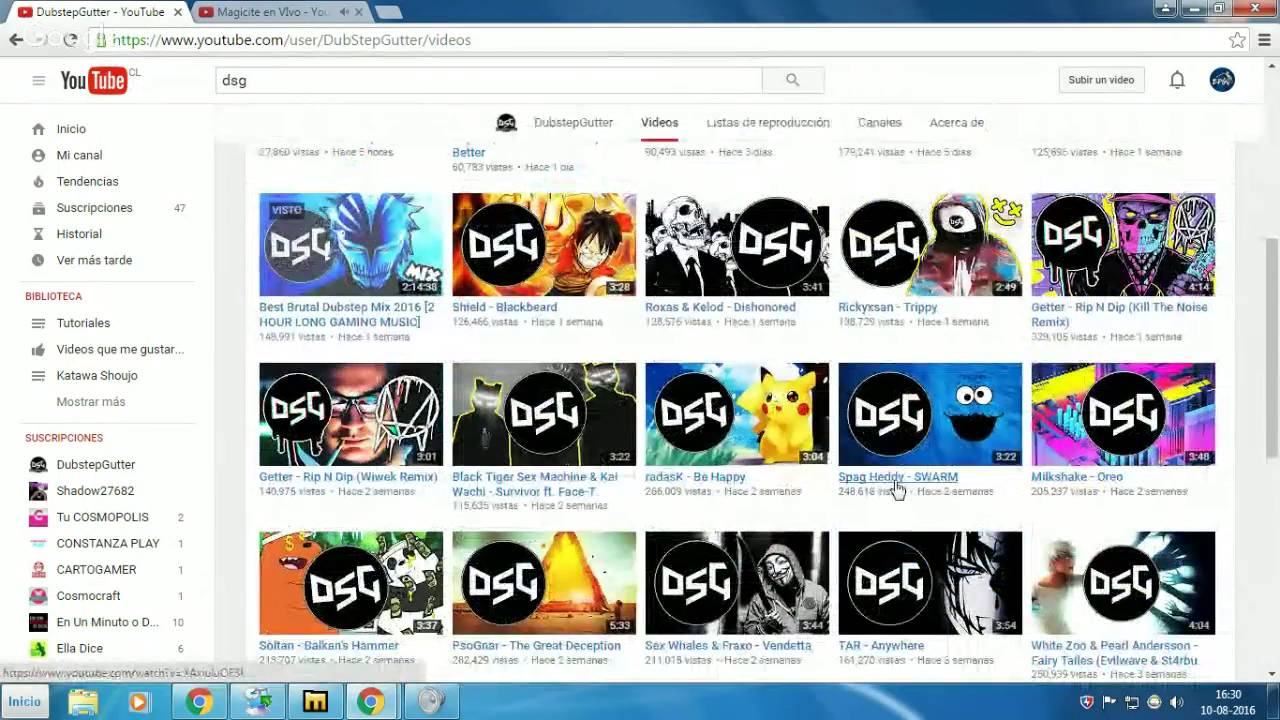Image resolution: width=1280 pixels, height=720 pixels.
Task: Go back with the browser back arrow
Action: (x=16, y=40)
